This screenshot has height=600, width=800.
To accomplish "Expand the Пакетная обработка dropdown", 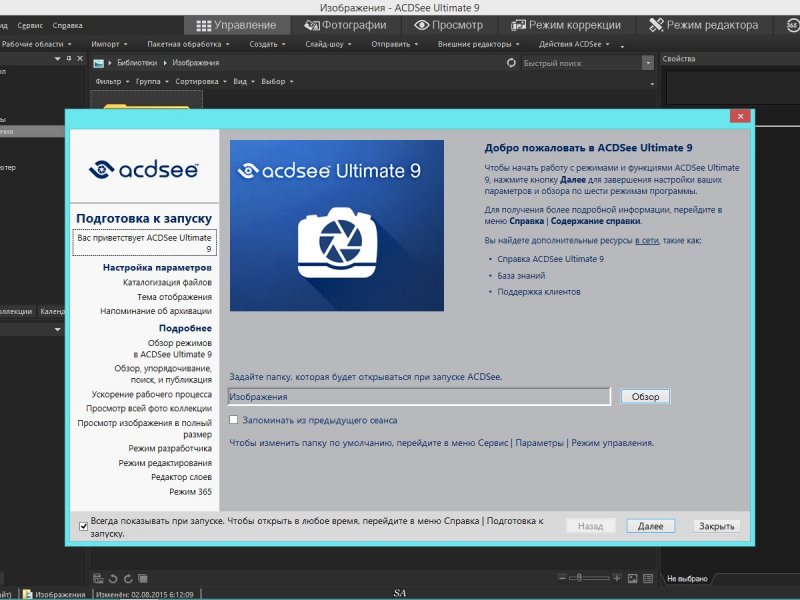I will 188,44.
